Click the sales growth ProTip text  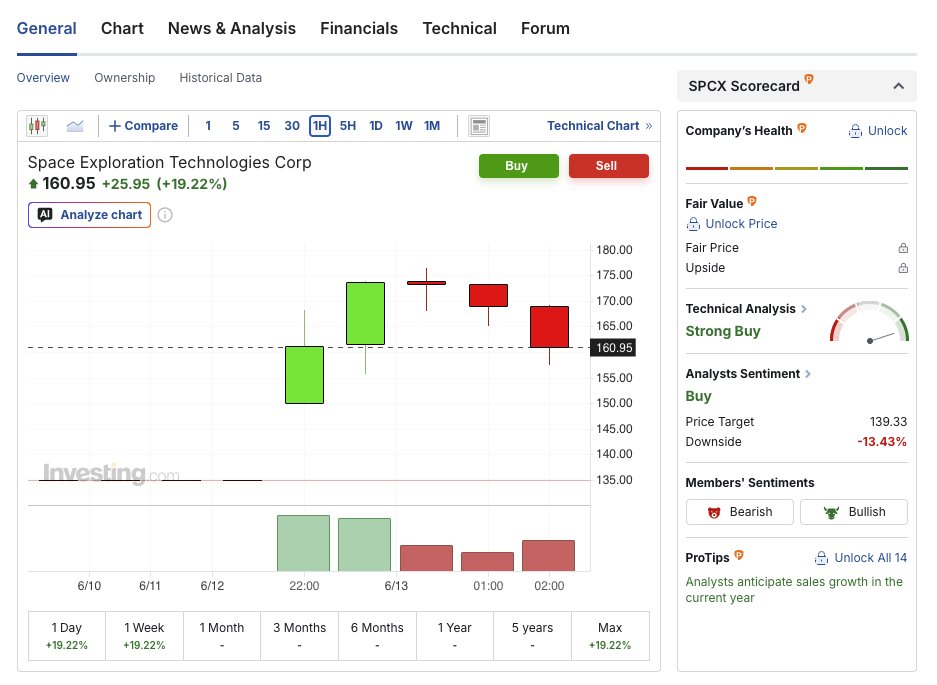794,590
